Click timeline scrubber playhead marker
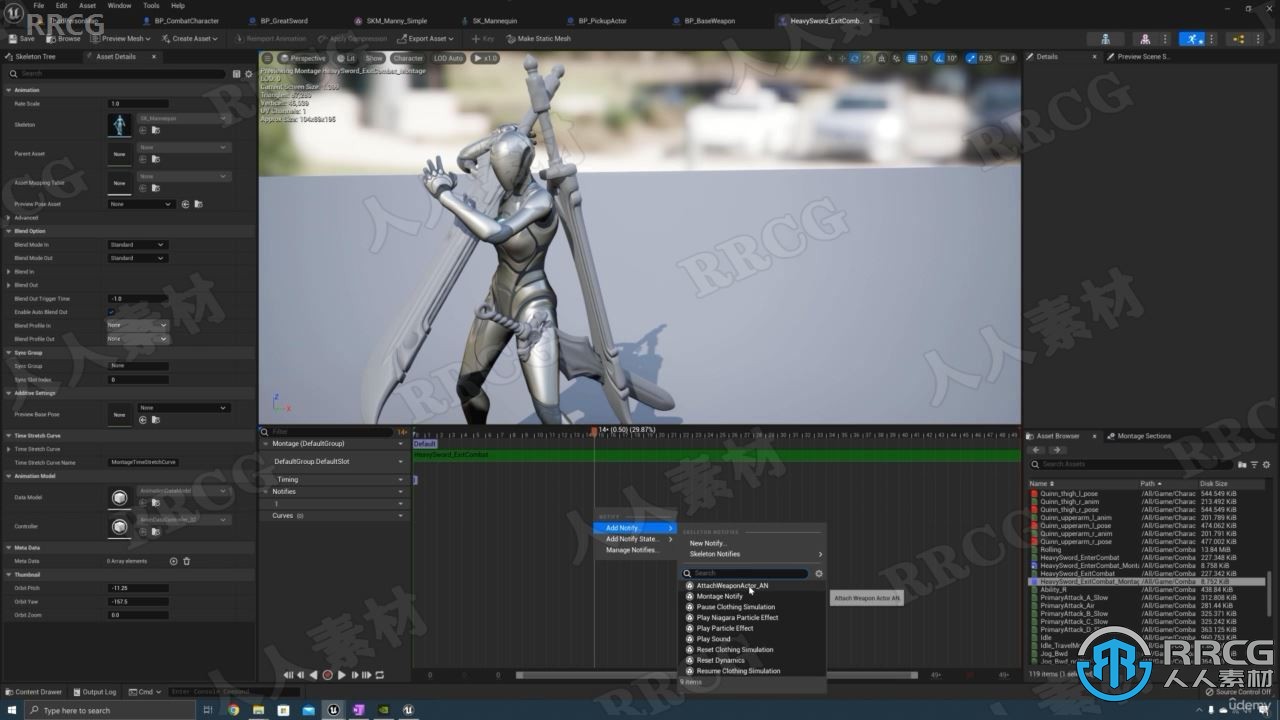 coord(594,431)
